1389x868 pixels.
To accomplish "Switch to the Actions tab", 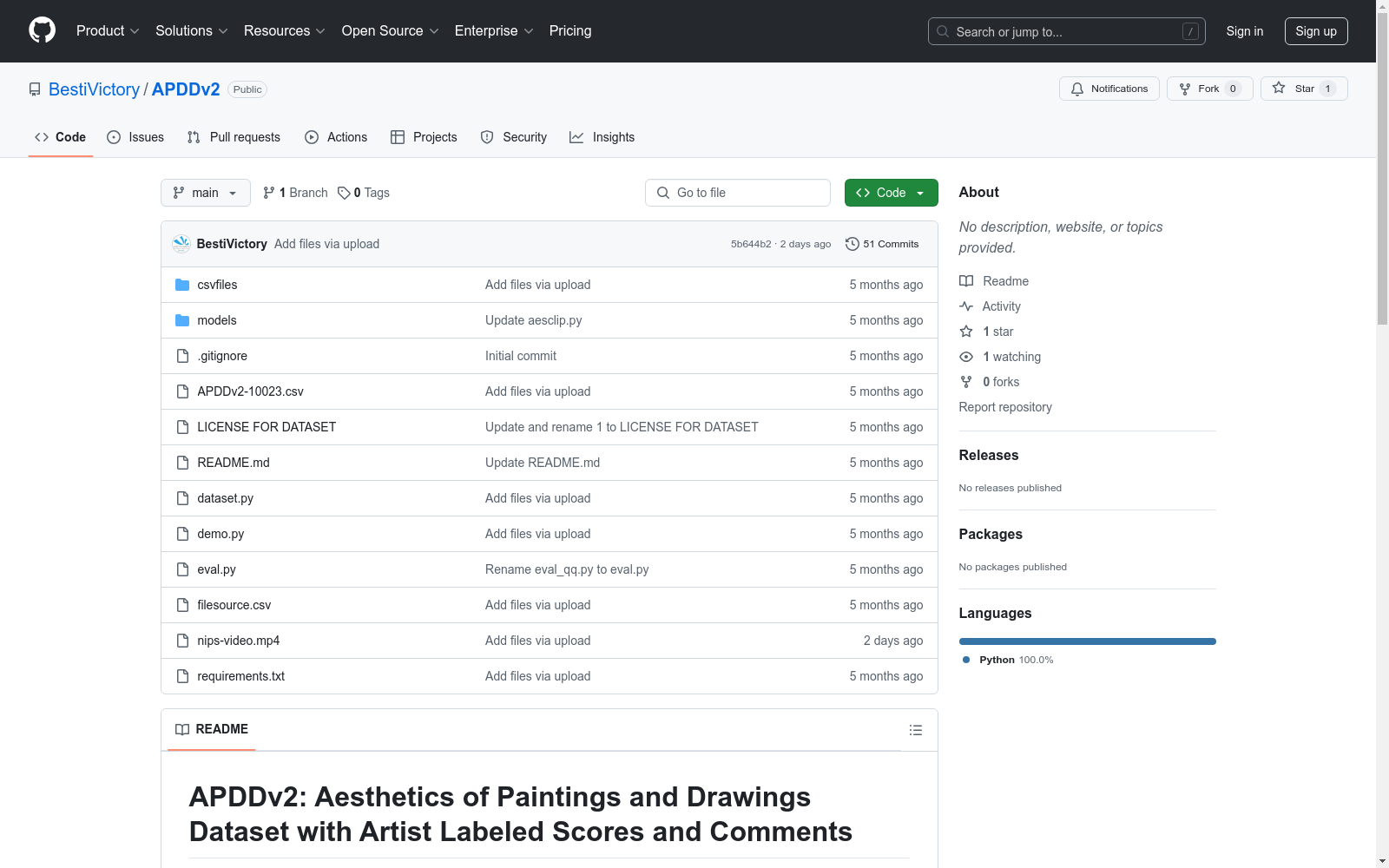I will 336,137.
